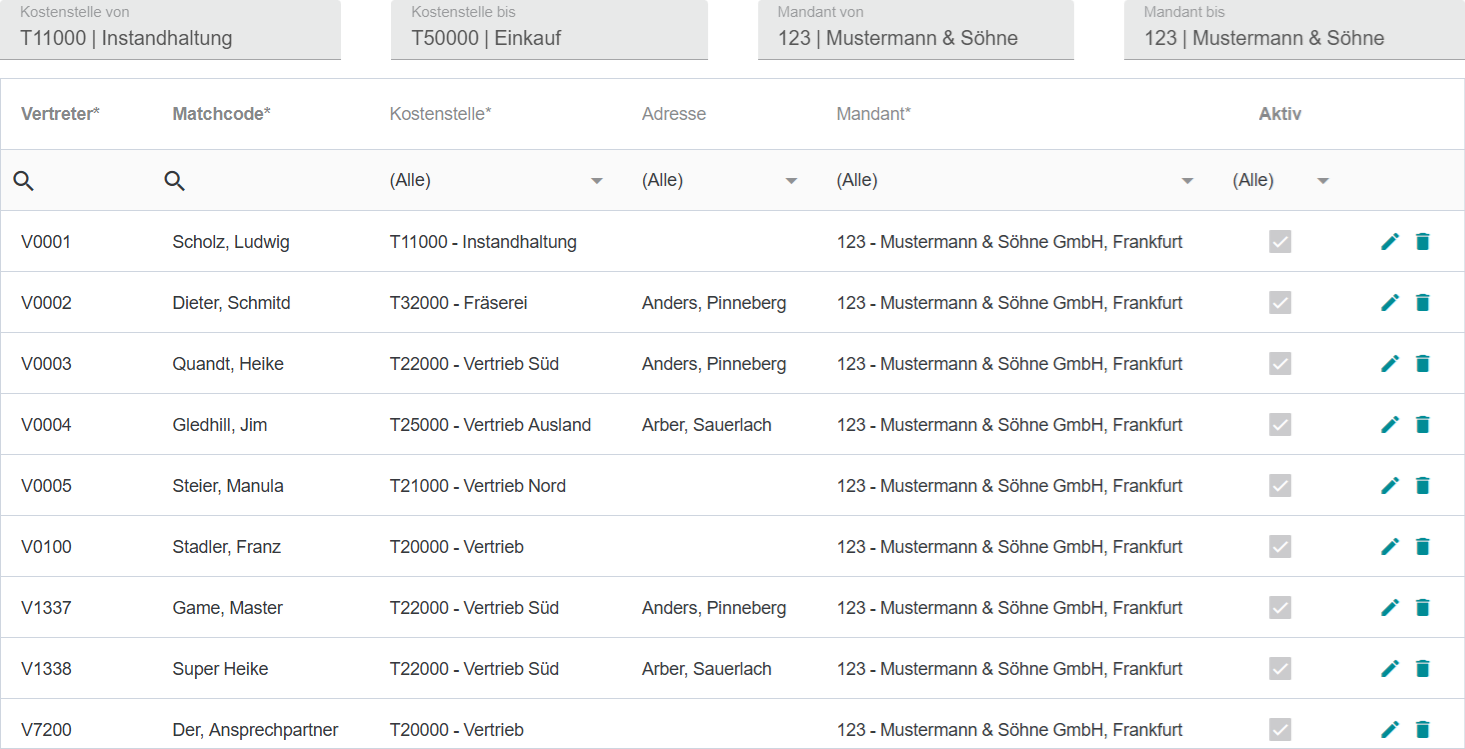Open the Aktiv filter dropdown

click(1281, 181)
